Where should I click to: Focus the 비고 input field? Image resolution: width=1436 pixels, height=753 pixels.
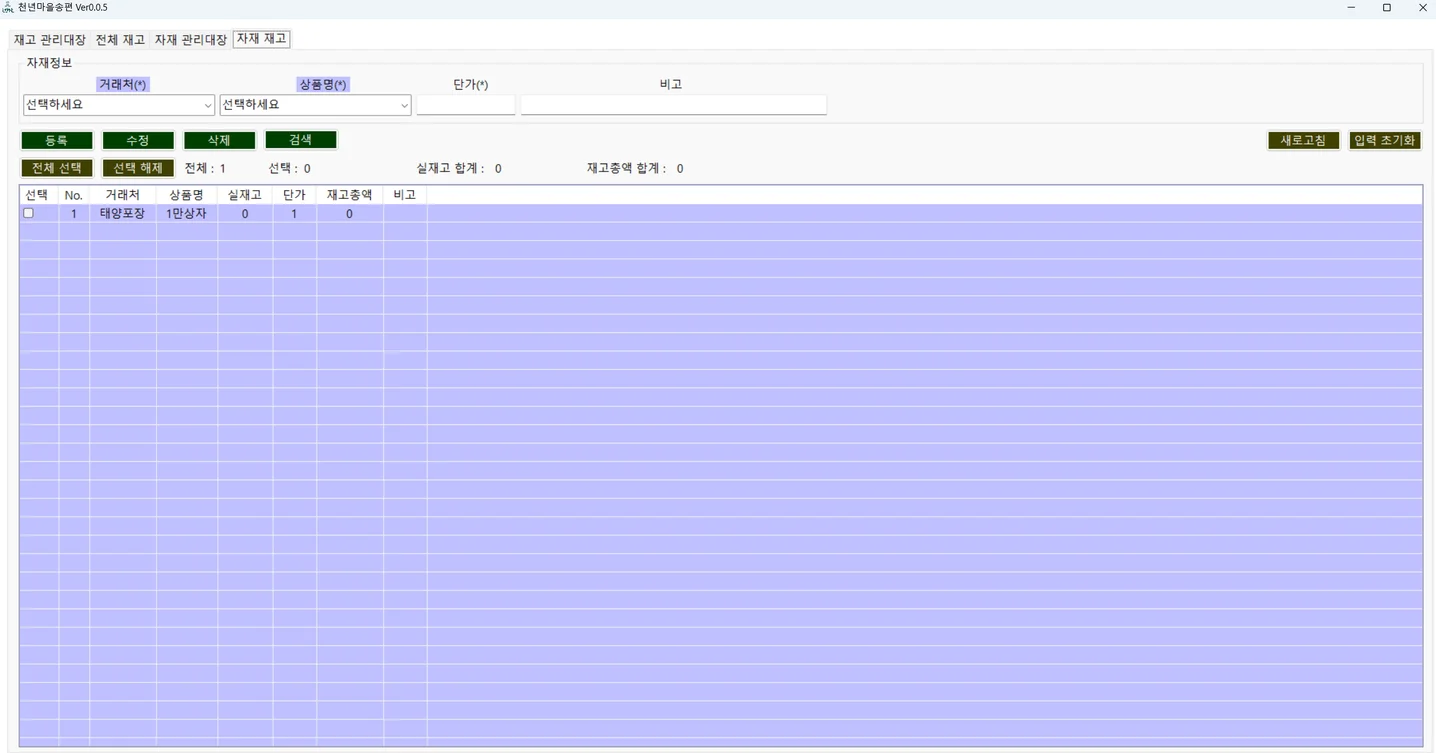click(x=674, y=105)
